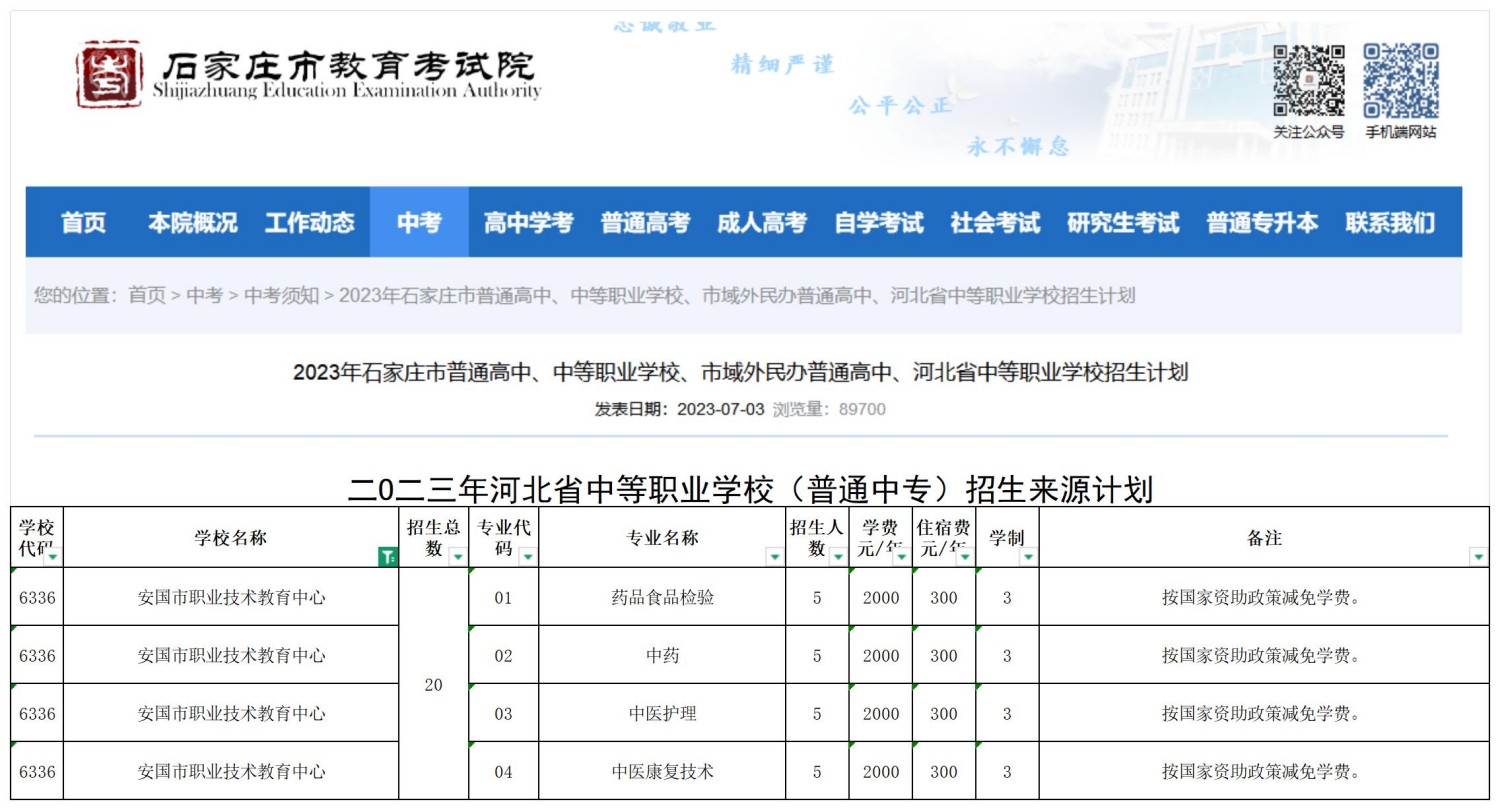The width and height of the screenshot is (1500, 810).
Task: Expand the 招生人数 filter arrow
Action: click(837, 557)
